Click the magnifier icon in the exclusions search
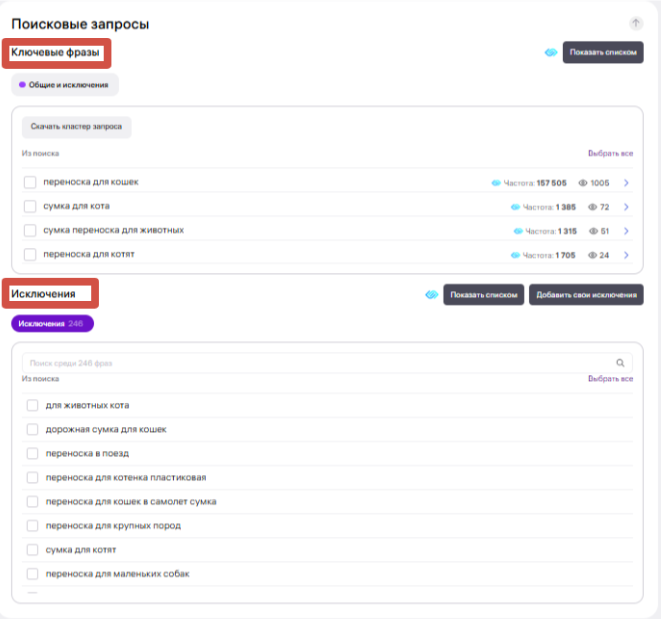The image size is (661, 619). tap(620, 363)
